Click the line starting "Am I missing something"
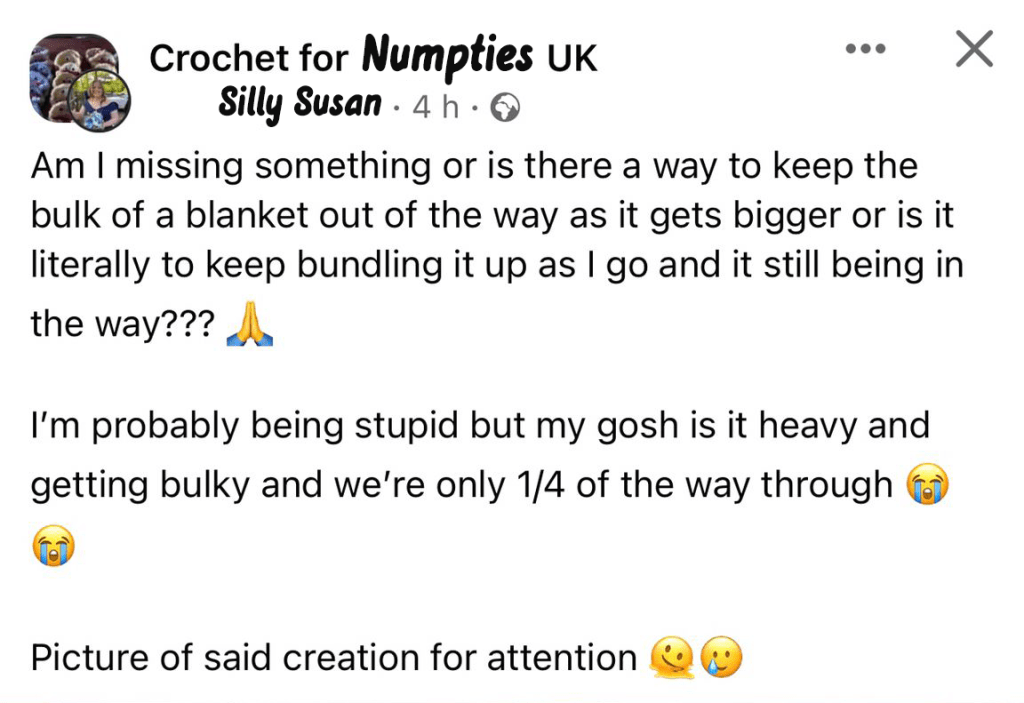Image resolution: width=1024 pixels, height=703 pixels. coord(474,166)
